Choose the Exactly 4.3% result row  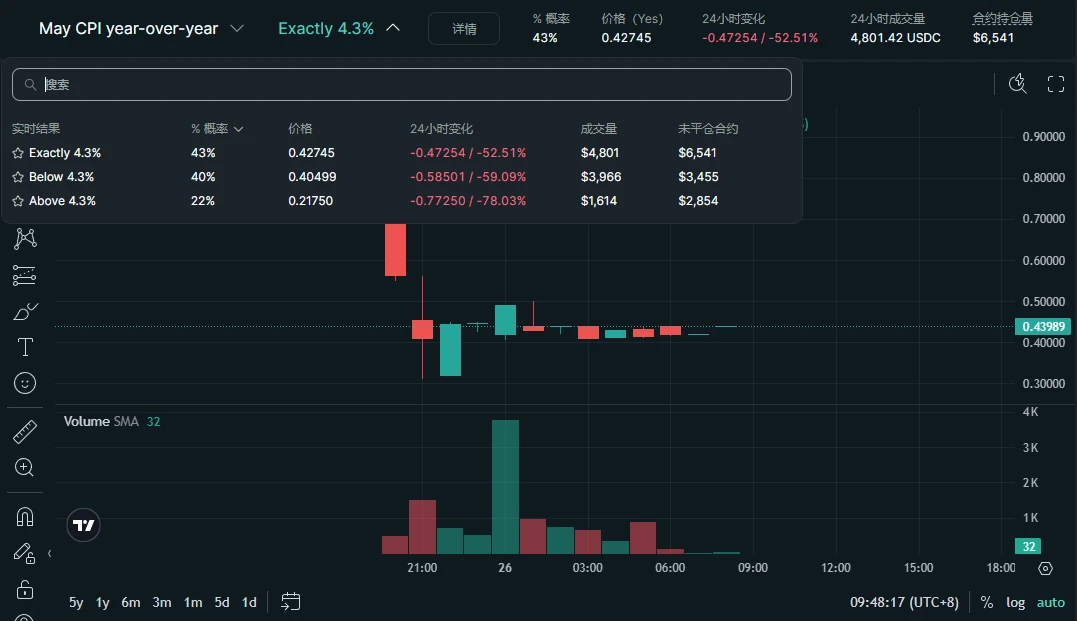pos(402,153)
